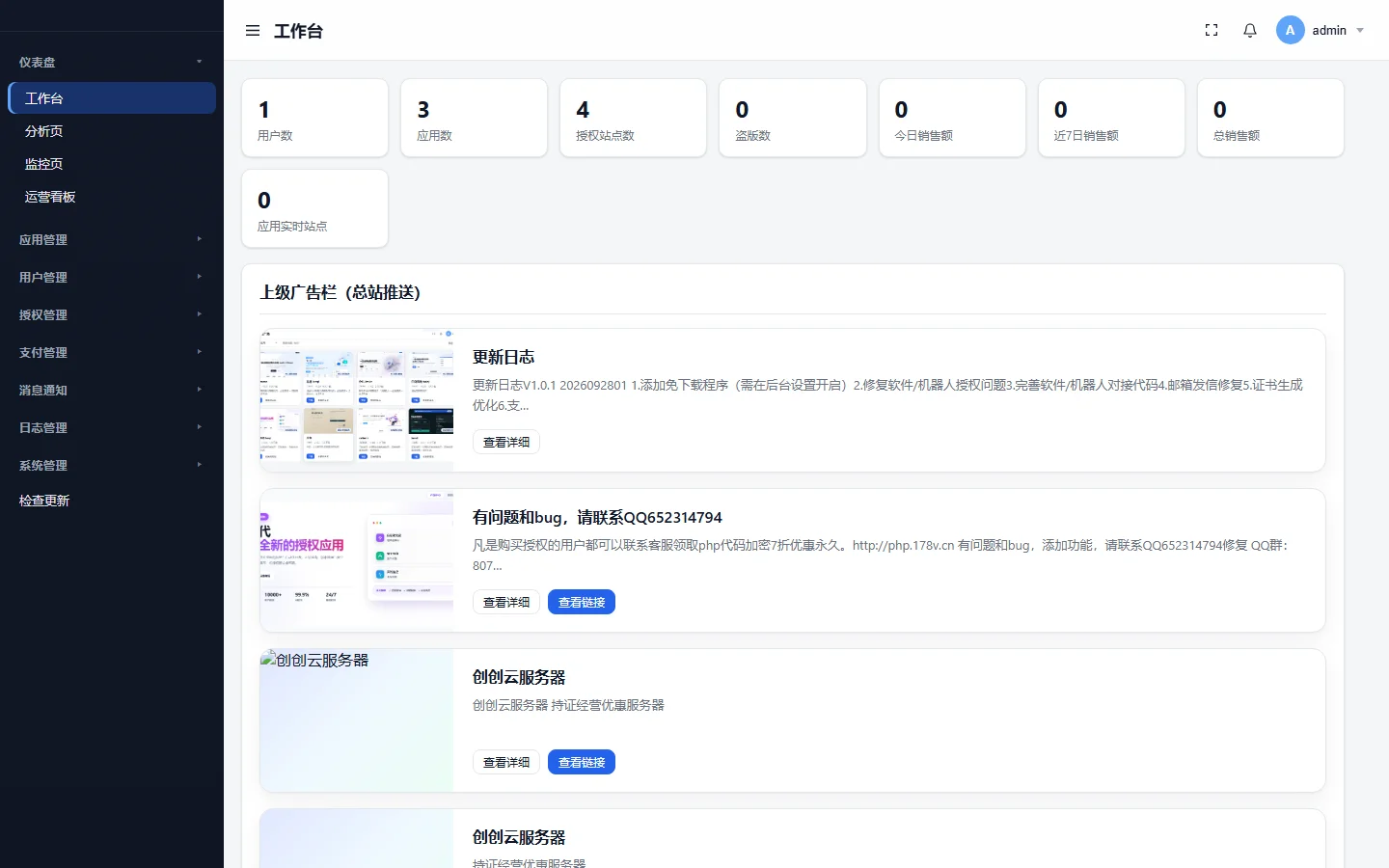The height and width of the screenshot is (868, 1389).
Task: Click the 今日销售额 stat card
Action: (x=952, y=118)
